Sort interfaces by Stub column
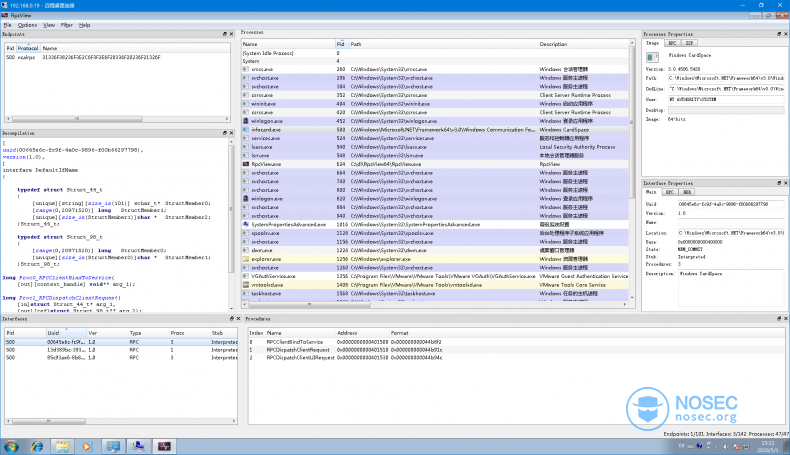This screenshot has width=790, height=455. click(223, 333)
